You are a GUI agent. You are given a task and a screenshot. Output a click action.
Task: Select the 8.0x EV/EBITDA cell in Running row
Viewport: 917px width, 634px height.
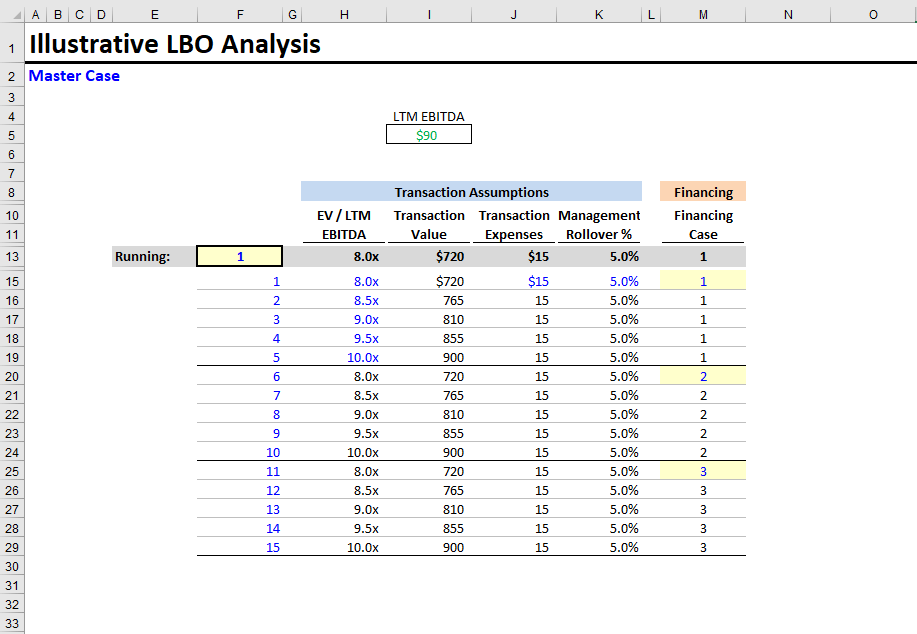click(x=344, y=256)
